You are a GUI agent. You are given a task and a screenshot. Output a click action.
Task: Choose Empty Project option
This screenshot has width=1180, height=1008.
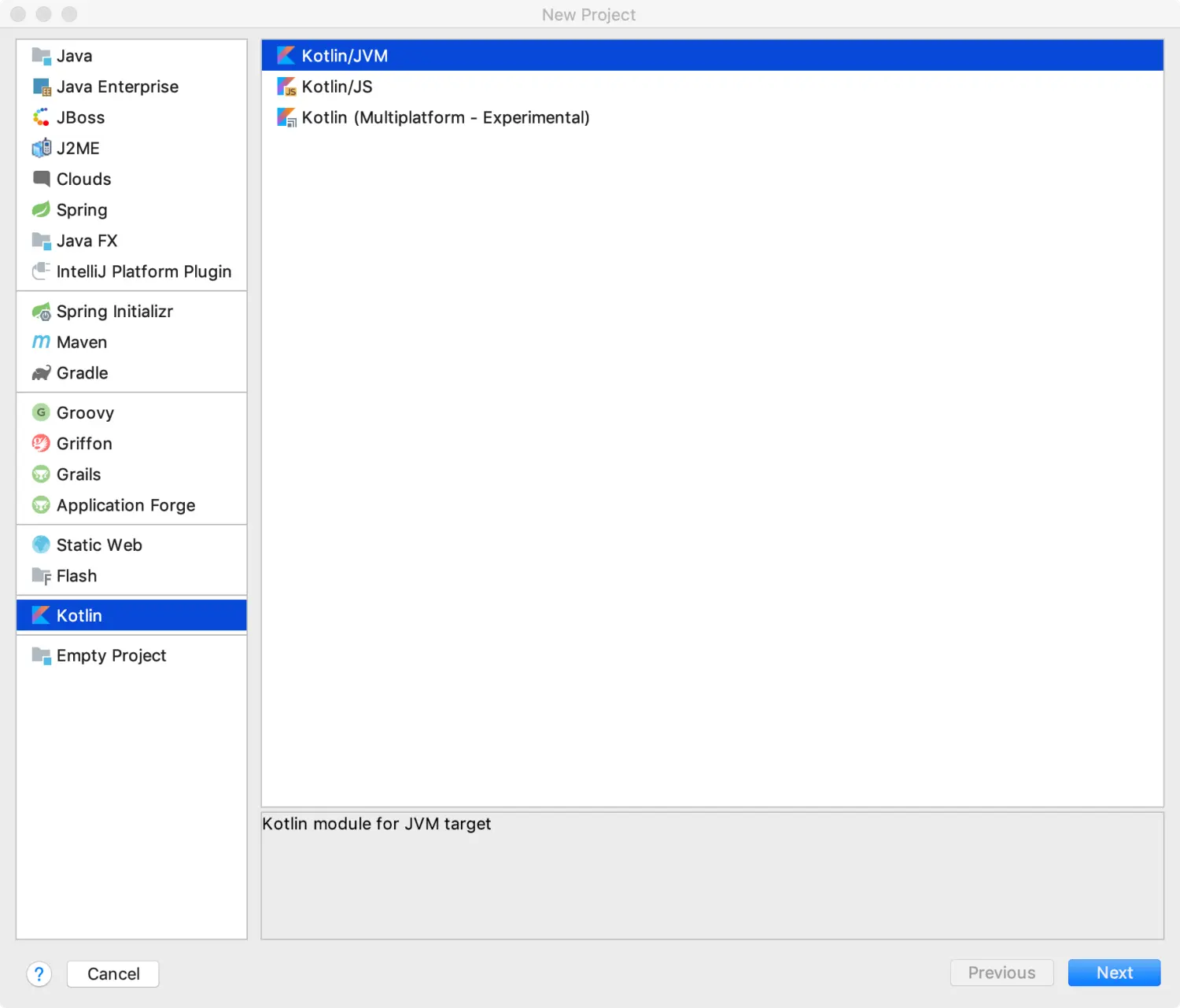click(x=131, y=655)
